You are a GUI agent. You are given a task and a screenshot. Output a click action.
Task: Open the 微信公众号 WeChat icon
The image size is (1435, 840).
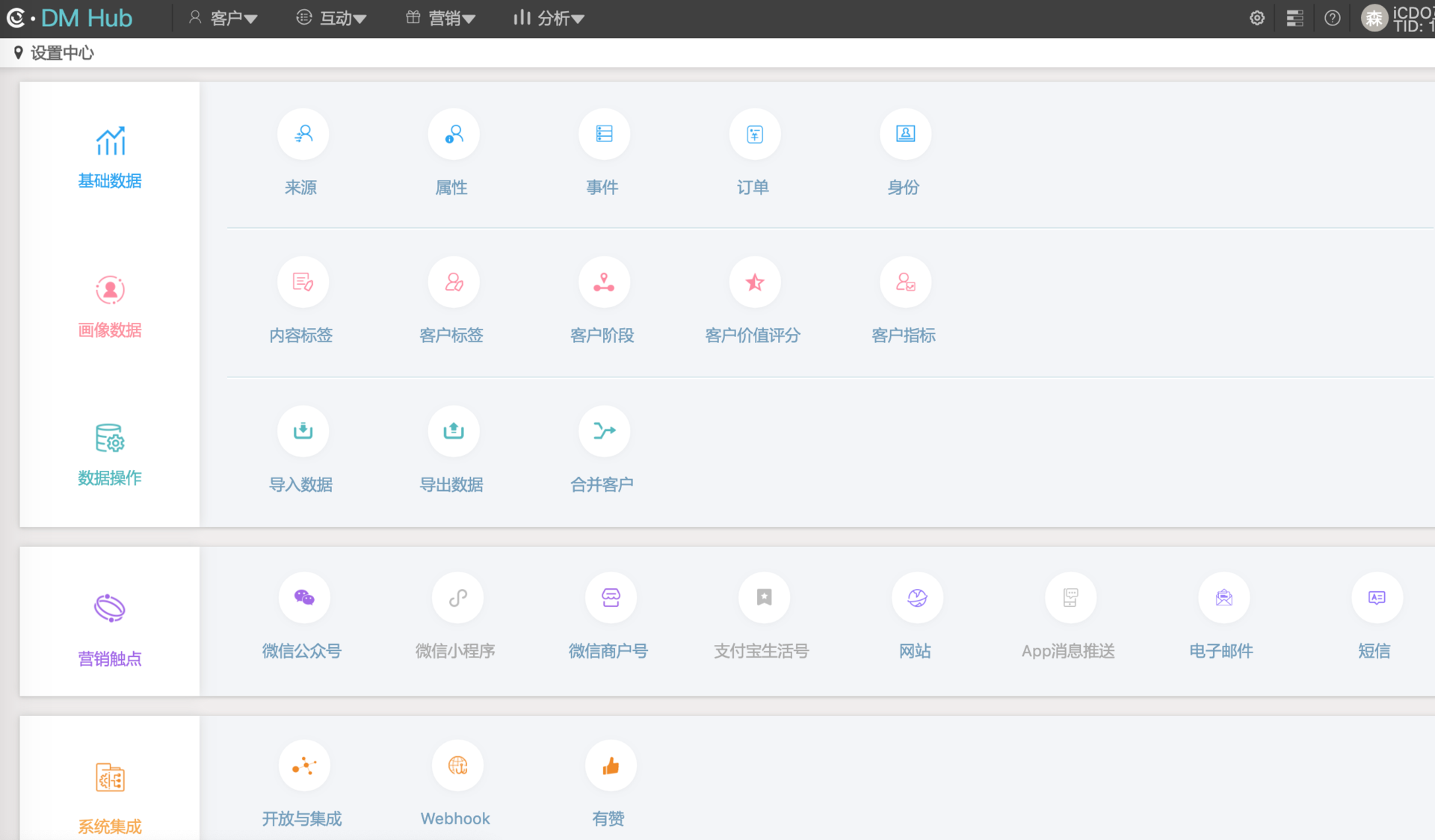click(x=304, y=598)
